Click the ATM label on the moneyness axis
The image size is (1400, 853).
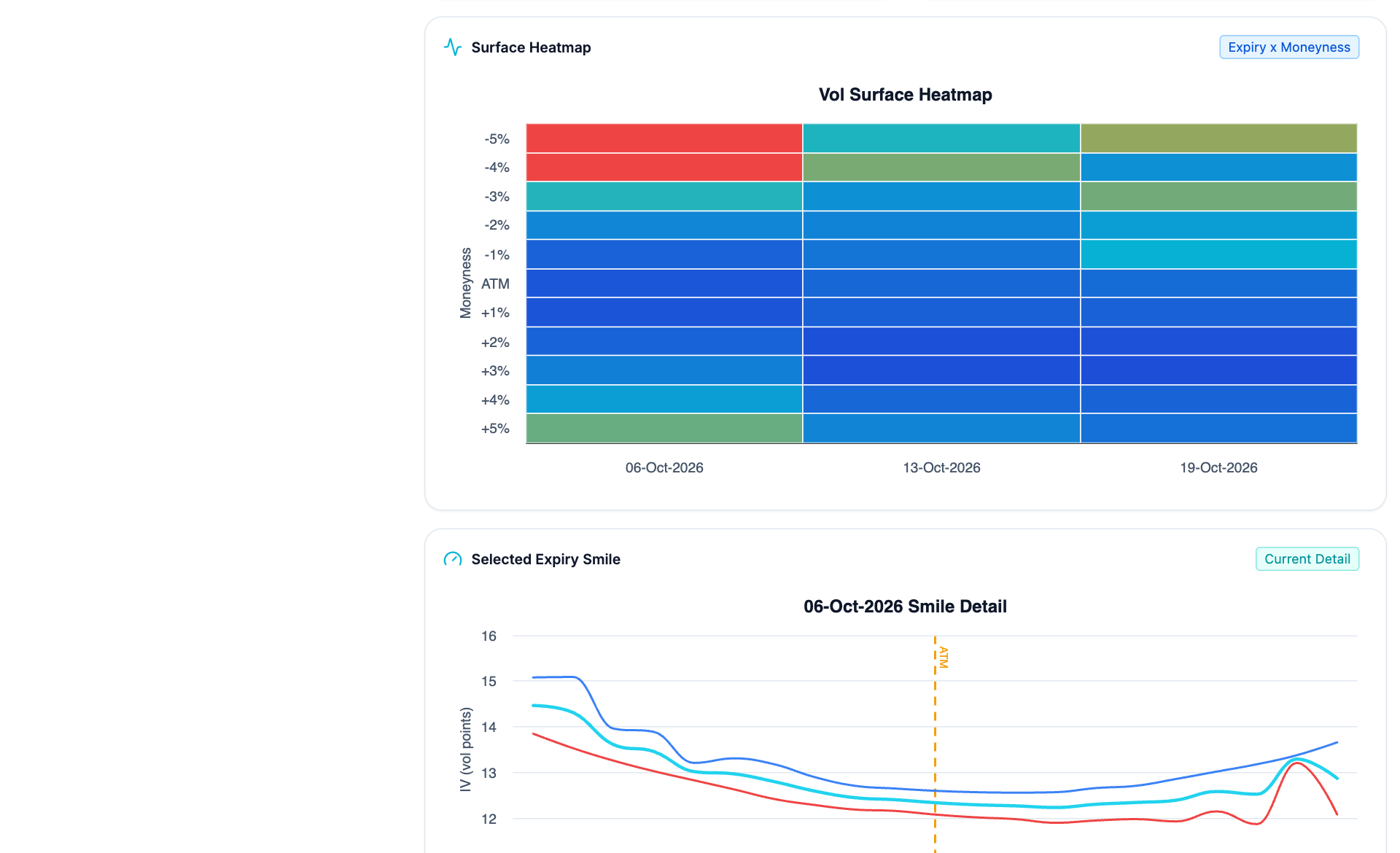495,284
